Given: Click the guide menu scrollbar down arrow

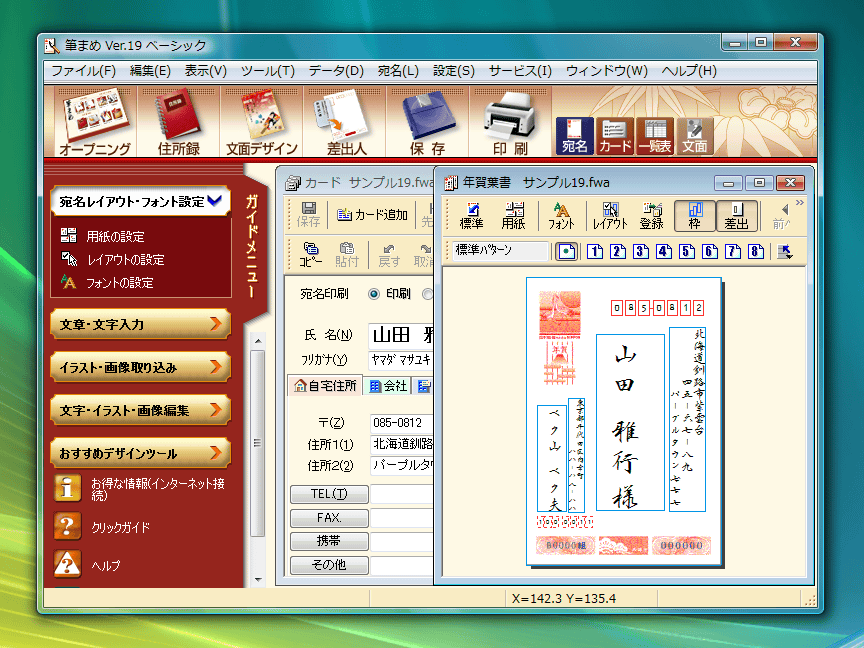Looking at the screenshot, I should (x=258, y=580).
